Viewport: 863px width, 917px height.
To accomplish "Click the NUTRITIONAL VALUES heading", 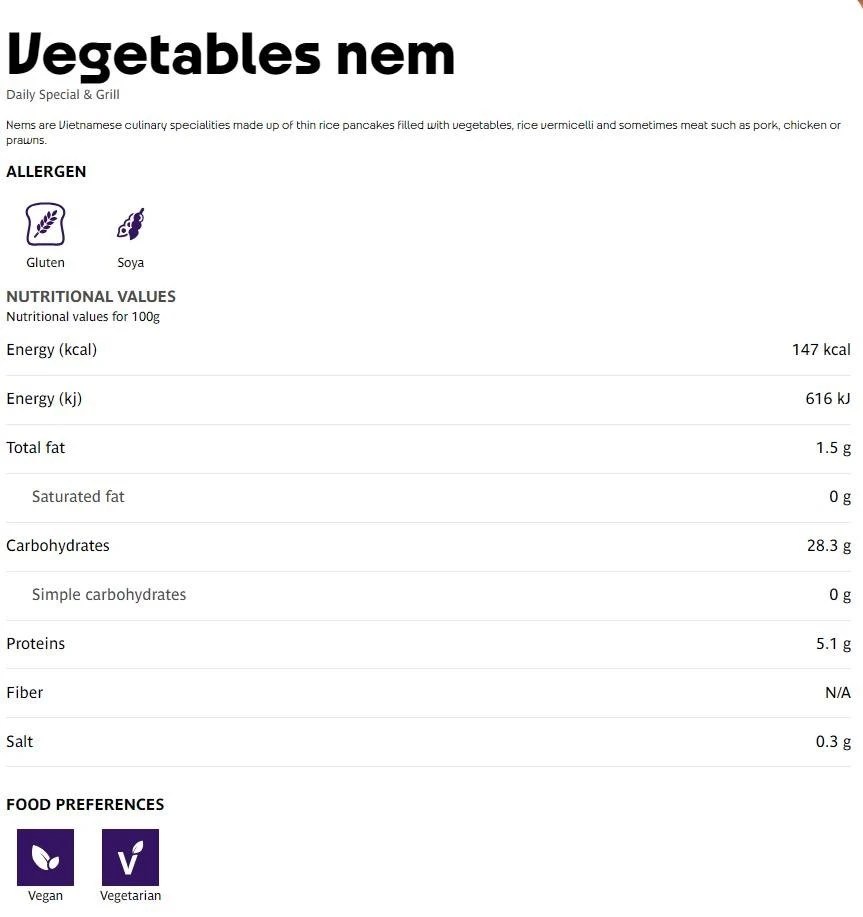I will pos(91,296).
